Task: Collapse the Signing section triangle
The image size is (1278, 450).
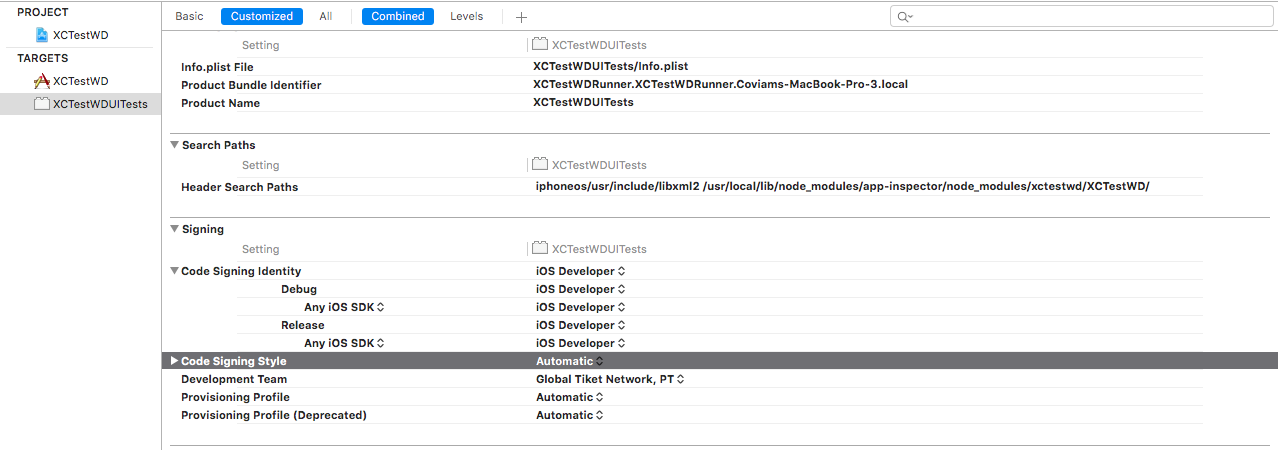Action: tap(175, 229)
